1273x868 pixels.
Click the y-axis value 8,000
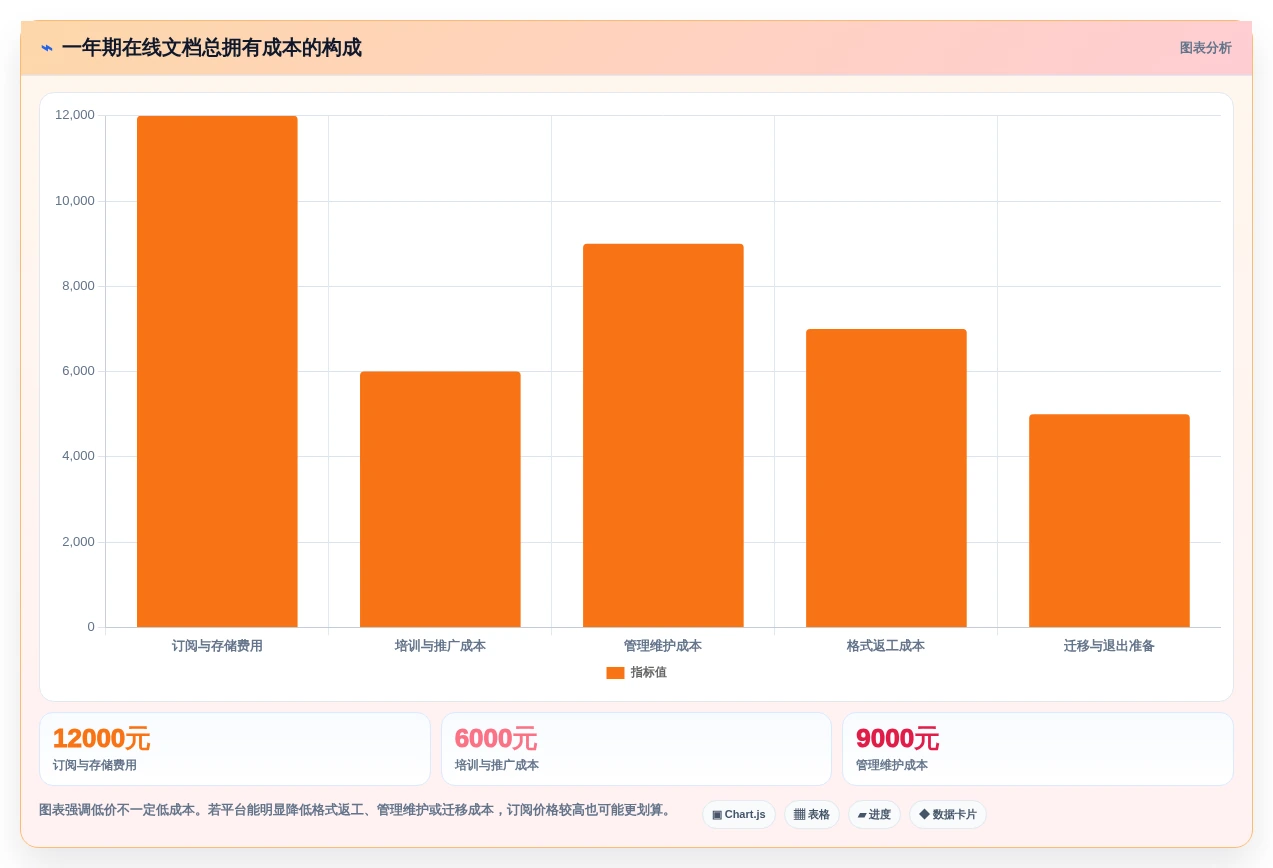78,286
